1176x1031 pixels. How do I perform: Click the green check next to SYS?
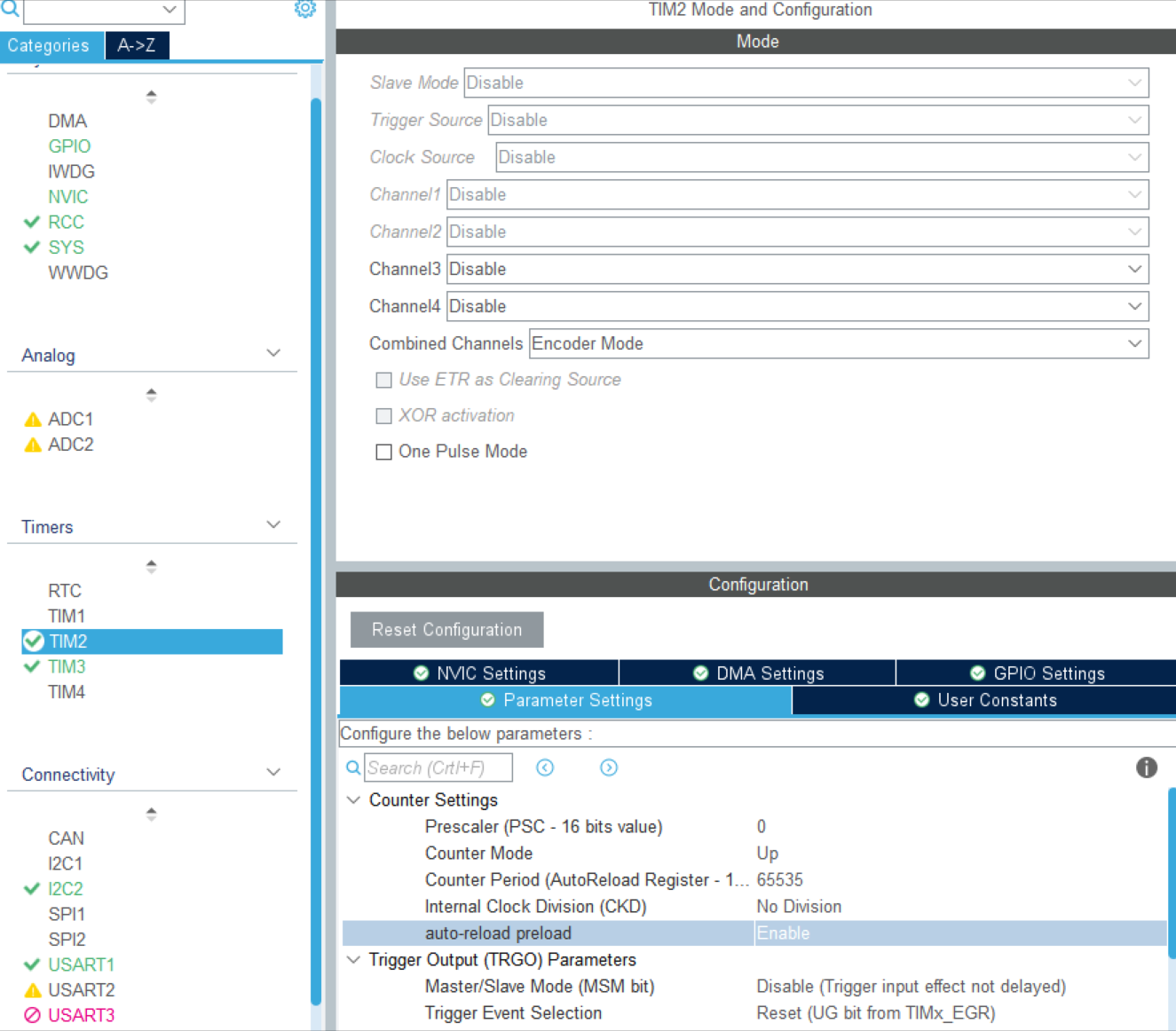32,248
